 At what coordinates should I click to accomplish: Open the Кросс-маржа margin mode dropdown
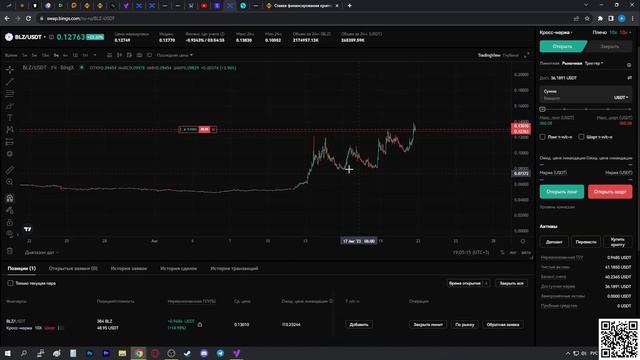556,32
